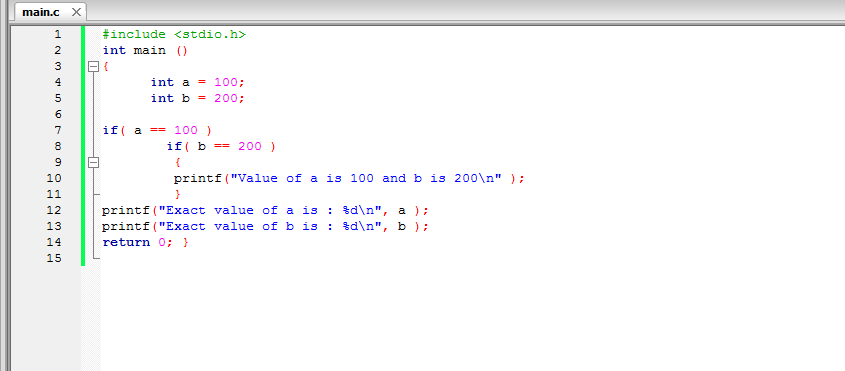The height and width of the screenshot is (371, 845).
Task: Click the closing brace on line 11
Action: click(177, 194)
